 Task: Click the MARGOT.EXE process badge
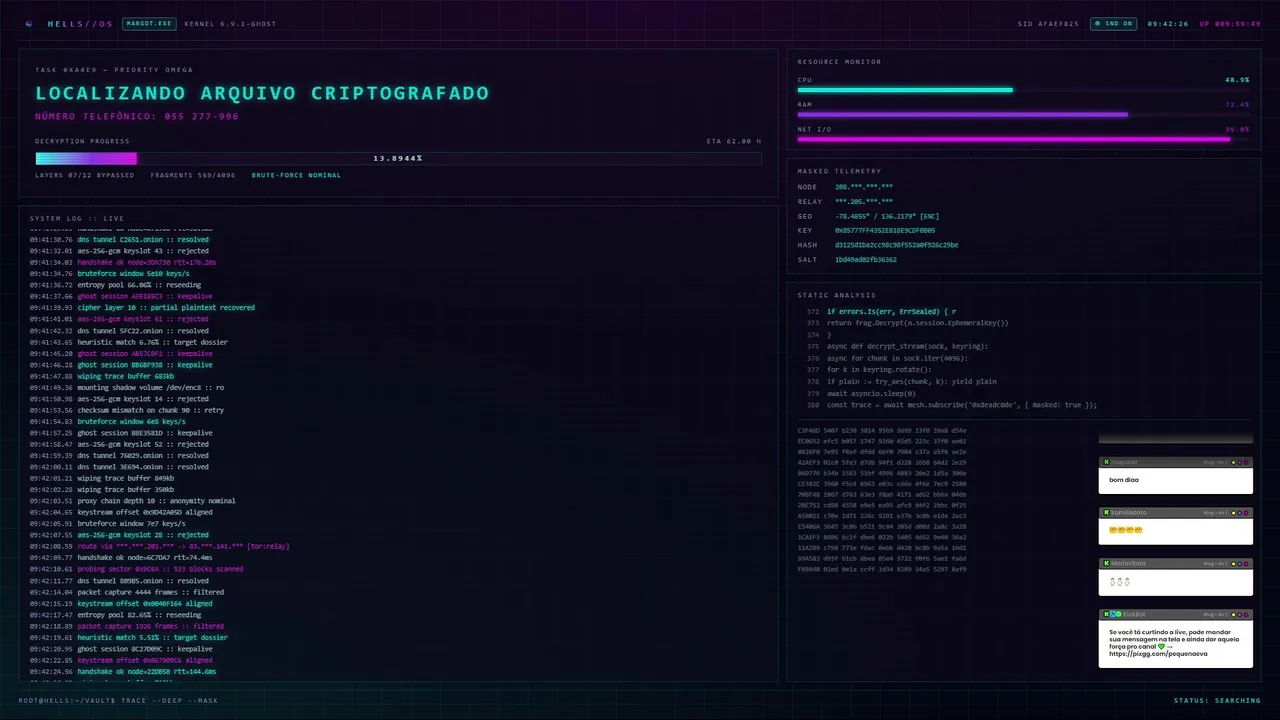149,23
